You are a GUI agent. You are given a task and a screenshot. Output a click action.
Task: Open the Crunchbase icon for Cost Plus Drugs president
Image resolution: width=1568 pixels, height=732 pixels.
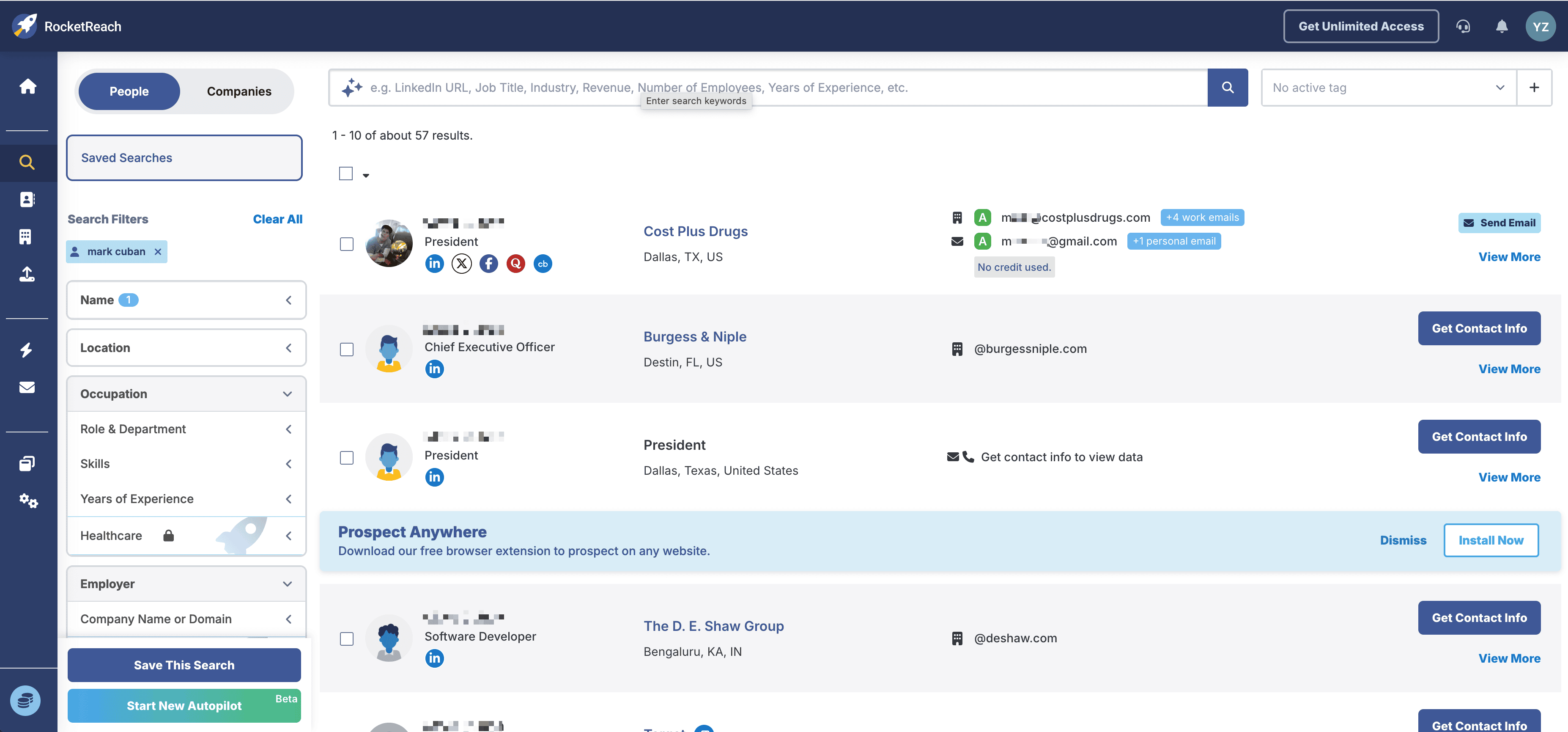543,264
